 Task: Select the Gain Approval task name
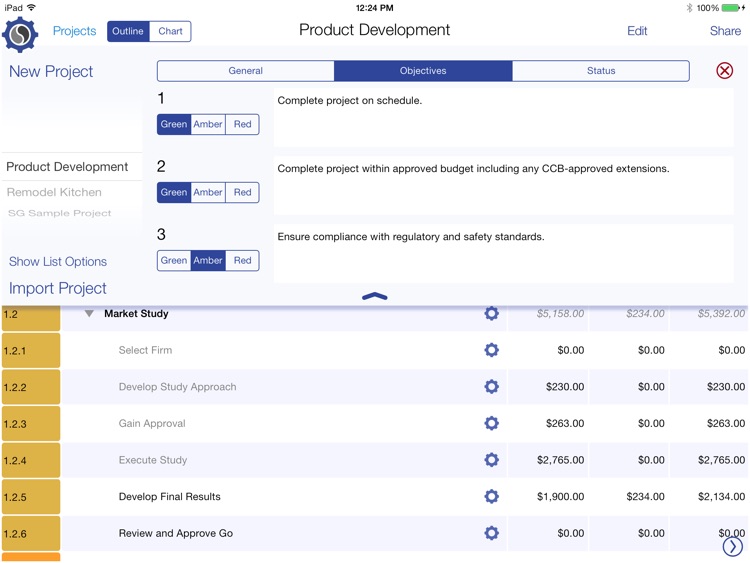tap(152, 423)
